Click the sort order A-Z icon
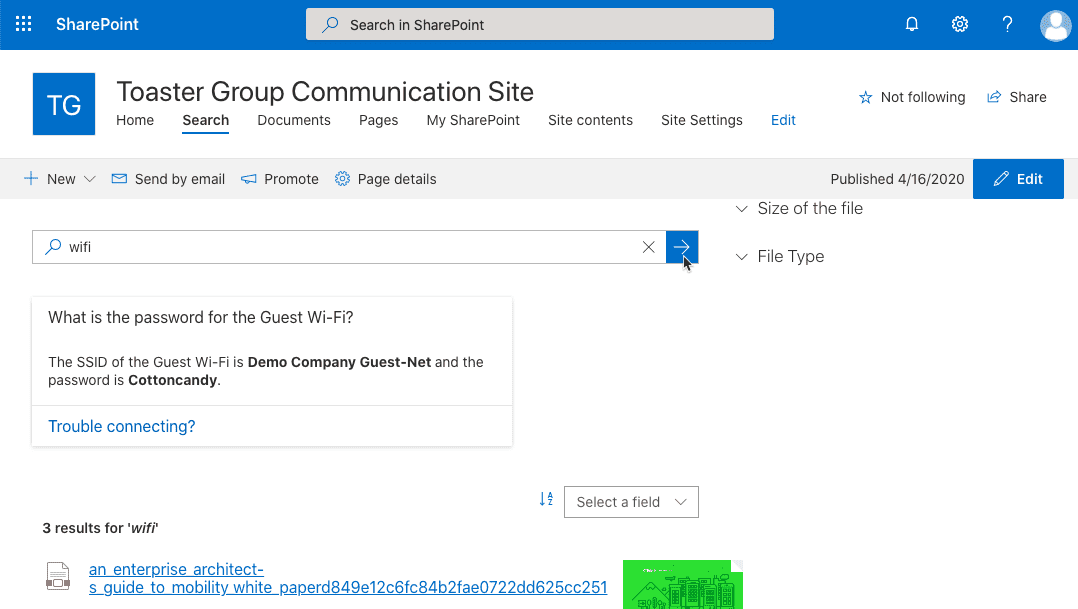This screenshot has height=609, width=1078. 546,500
